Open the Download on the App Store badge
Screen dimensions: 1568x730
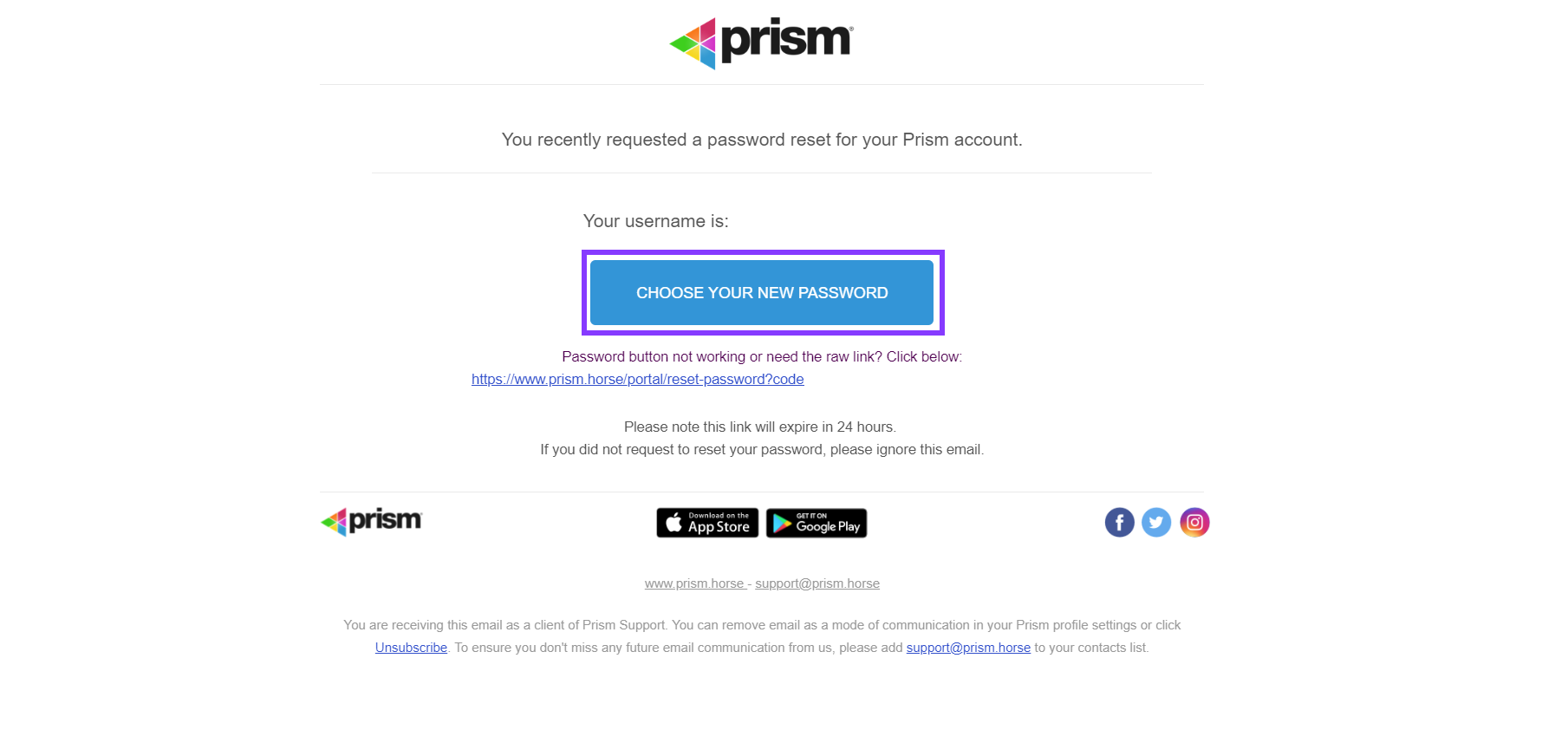point(707,523)
